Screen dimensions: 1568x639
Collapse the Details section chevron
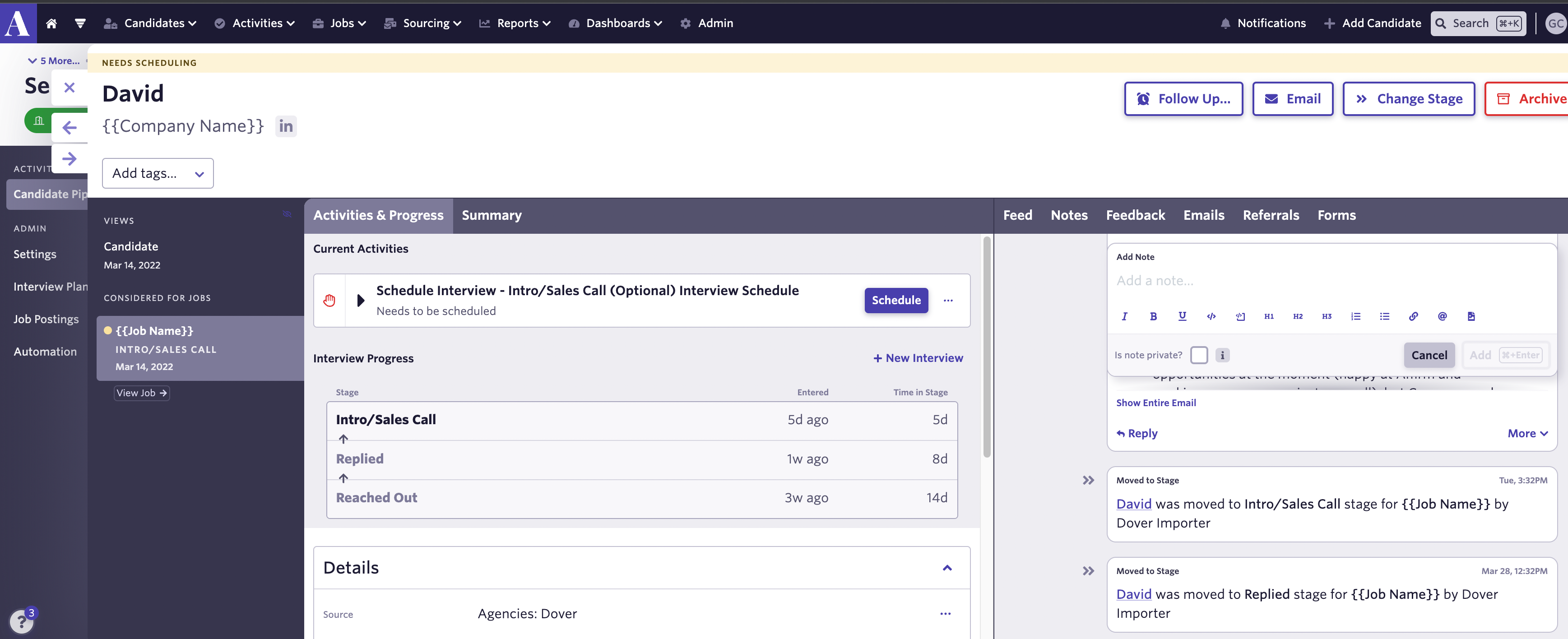tap(946, 567)
